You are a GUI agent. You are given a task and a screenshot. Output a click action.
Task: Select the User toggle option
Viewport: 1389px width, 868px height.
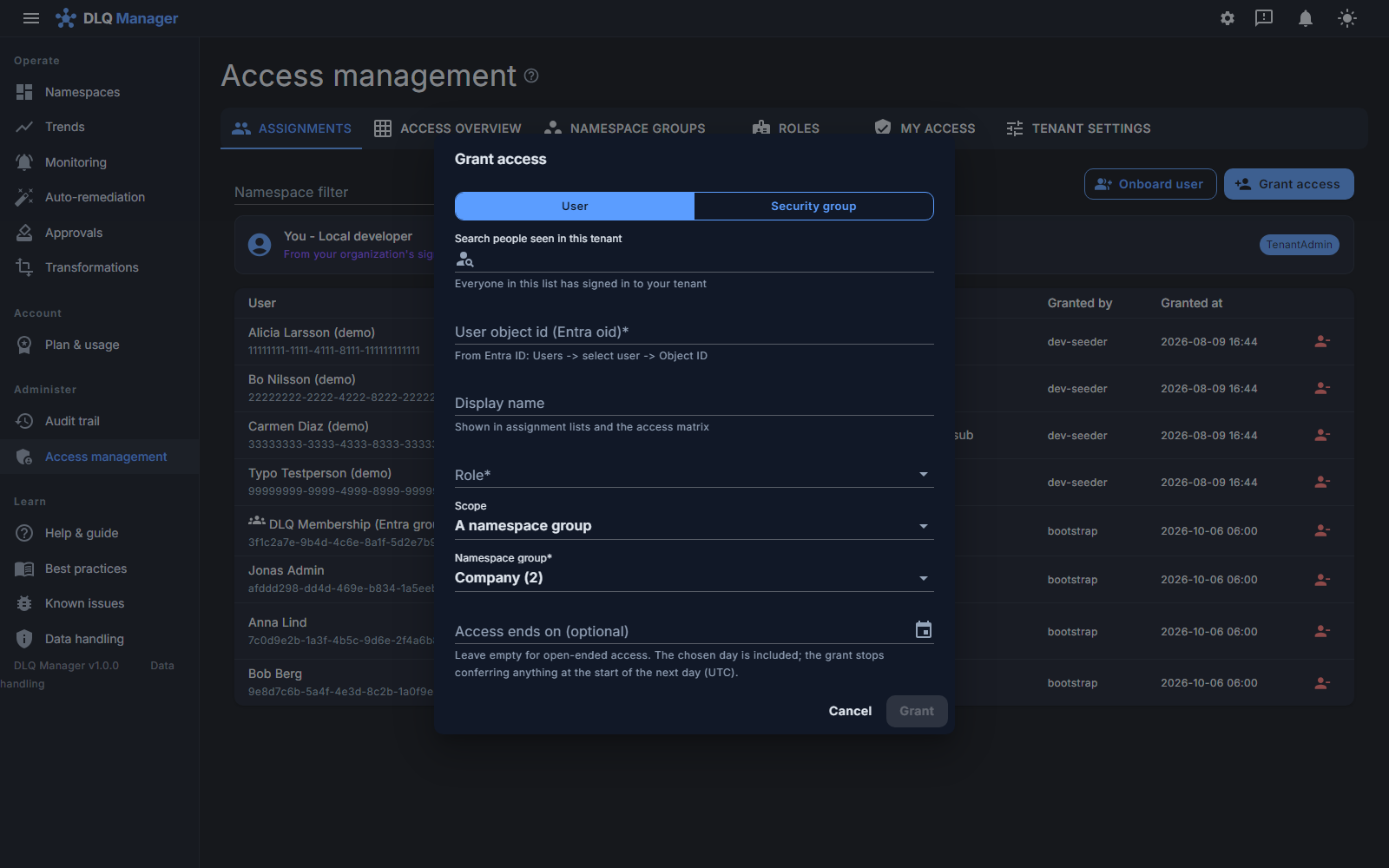(x=575, y=206)
